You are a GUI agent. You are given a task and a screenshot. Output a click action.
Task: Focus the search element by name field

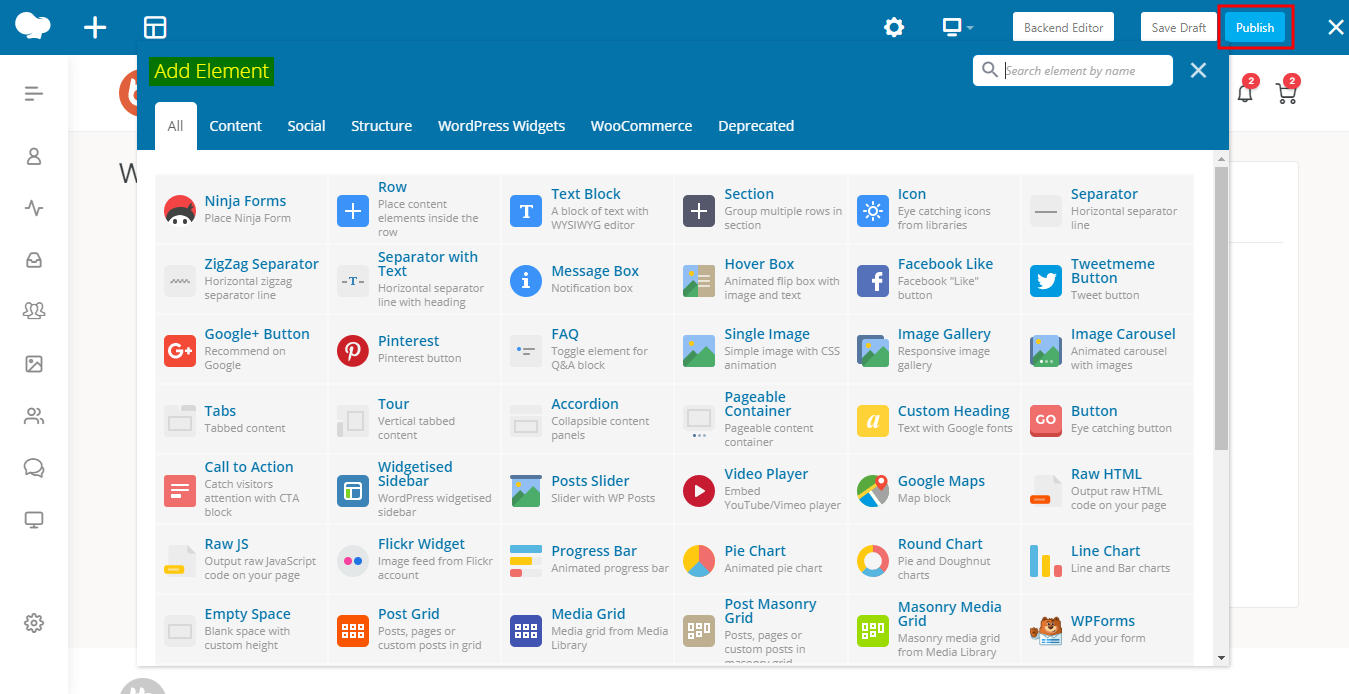pos(1083,71)
